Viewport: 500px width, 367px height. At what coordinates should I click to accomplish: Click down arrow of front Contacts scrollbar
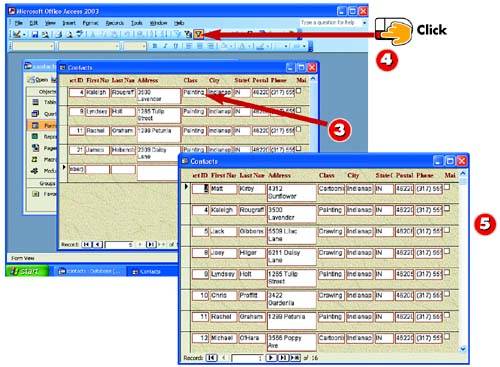tap(463, 349)
